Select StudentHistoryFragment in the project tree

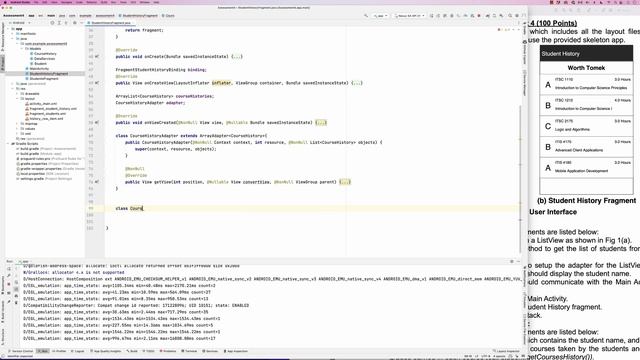49,74
